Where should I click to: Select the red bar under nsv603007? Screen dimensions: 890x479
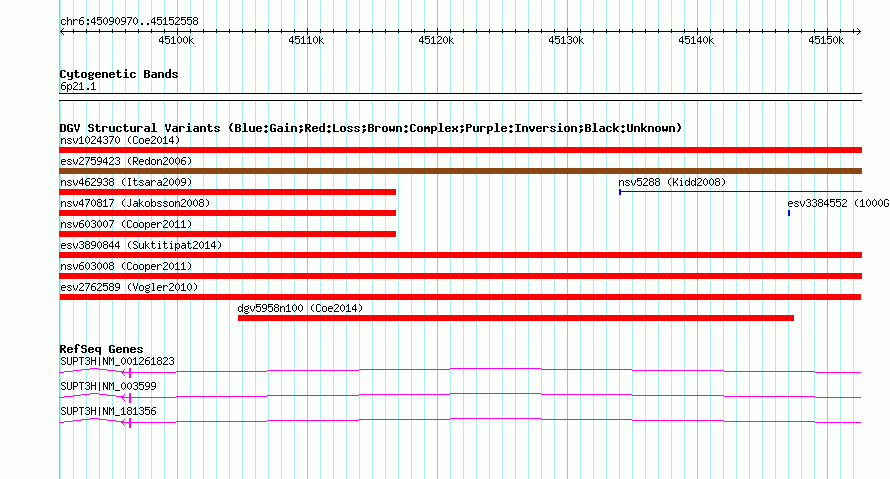(228, 234)
